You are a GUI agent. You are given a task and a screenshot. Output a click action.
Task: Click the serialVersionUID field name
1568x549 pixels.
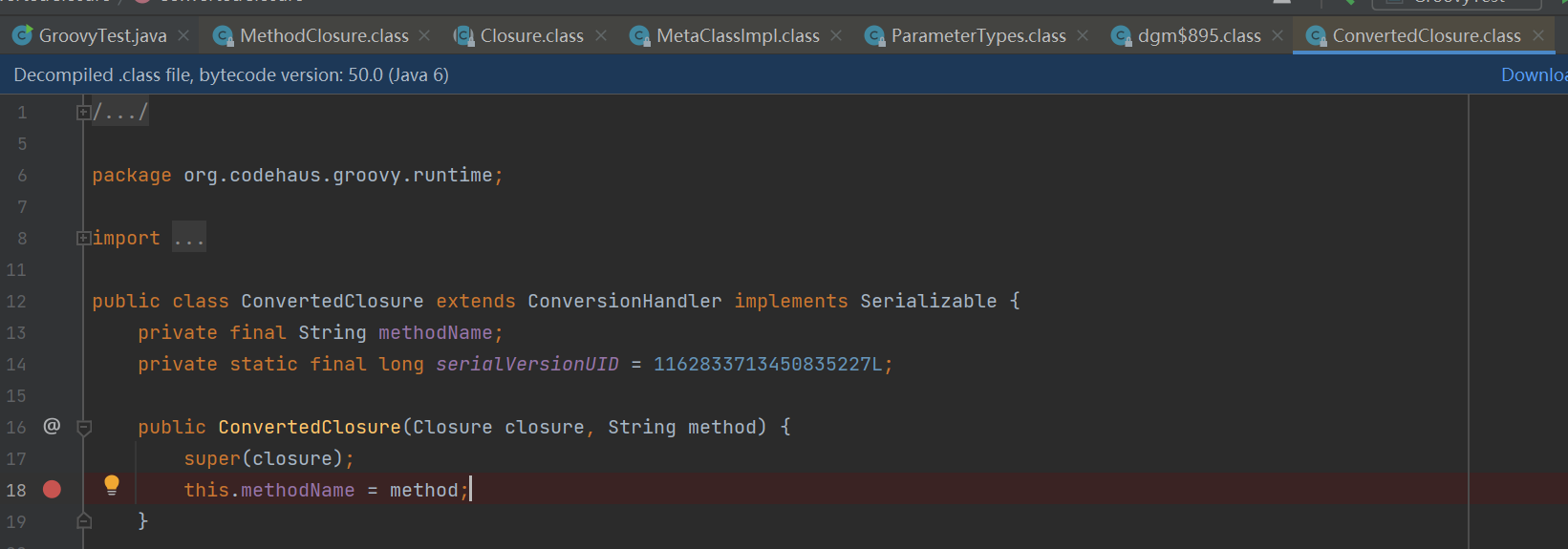[x=527, y=364]
